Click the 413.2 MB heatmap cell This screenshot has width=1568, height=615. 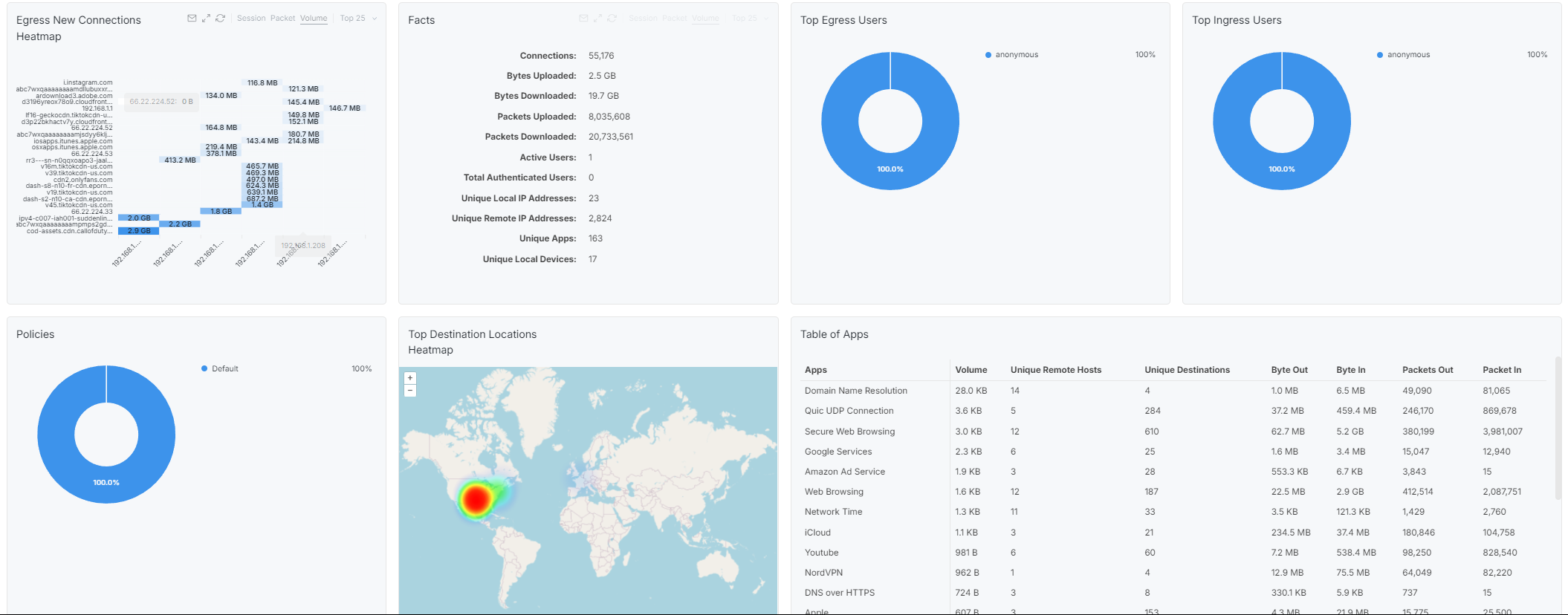pyautogui.click(x=180, y=160)
